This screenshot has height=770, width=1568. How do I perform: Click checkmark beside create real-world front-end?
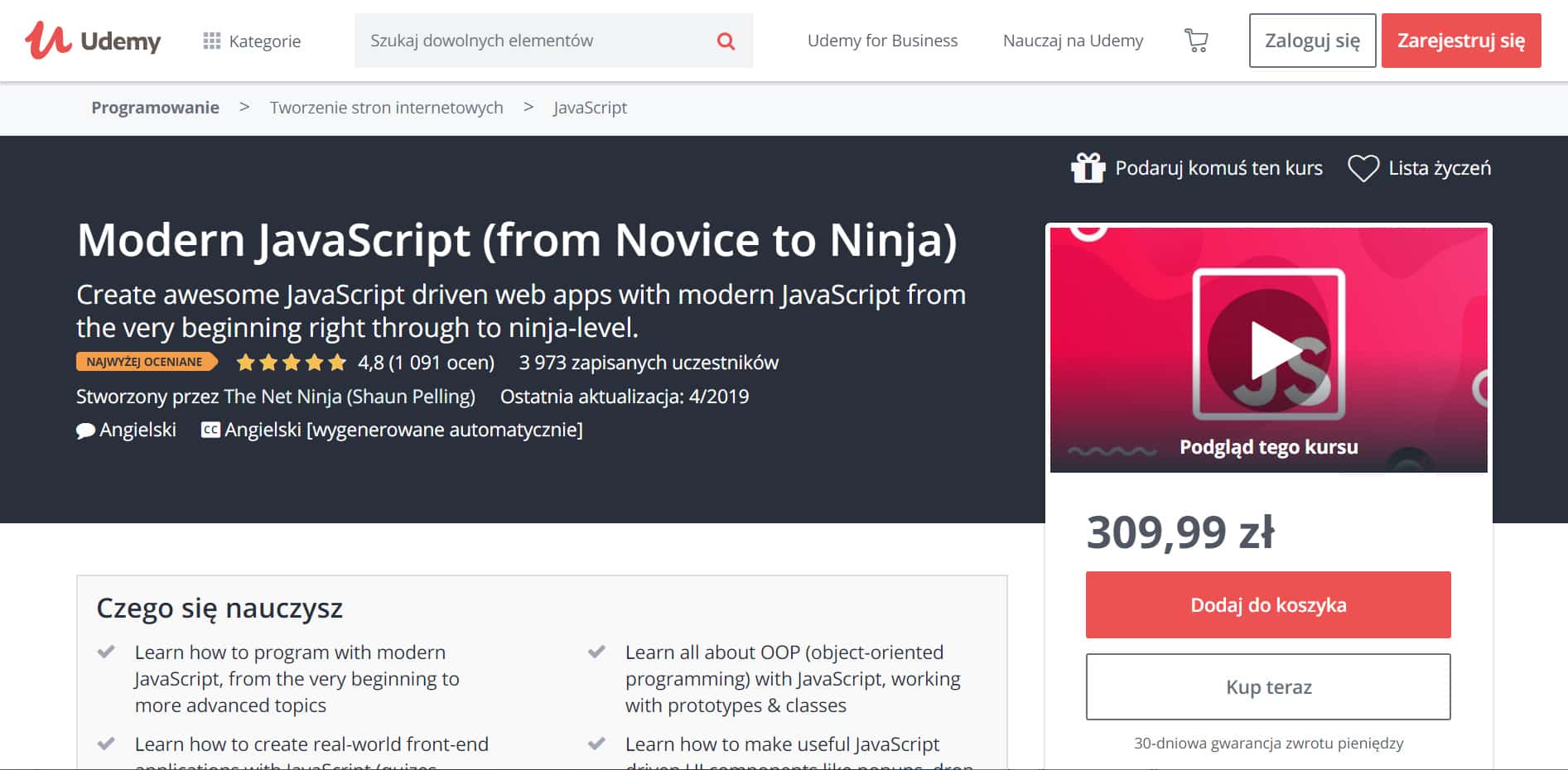pyautogui.click(x=106, y=744)
